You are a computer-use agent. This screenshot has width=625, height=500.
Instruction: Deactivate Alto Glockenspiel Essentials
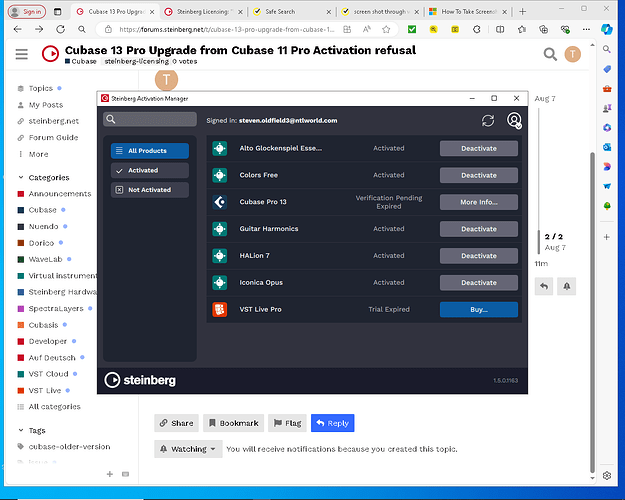click(479, 148)
